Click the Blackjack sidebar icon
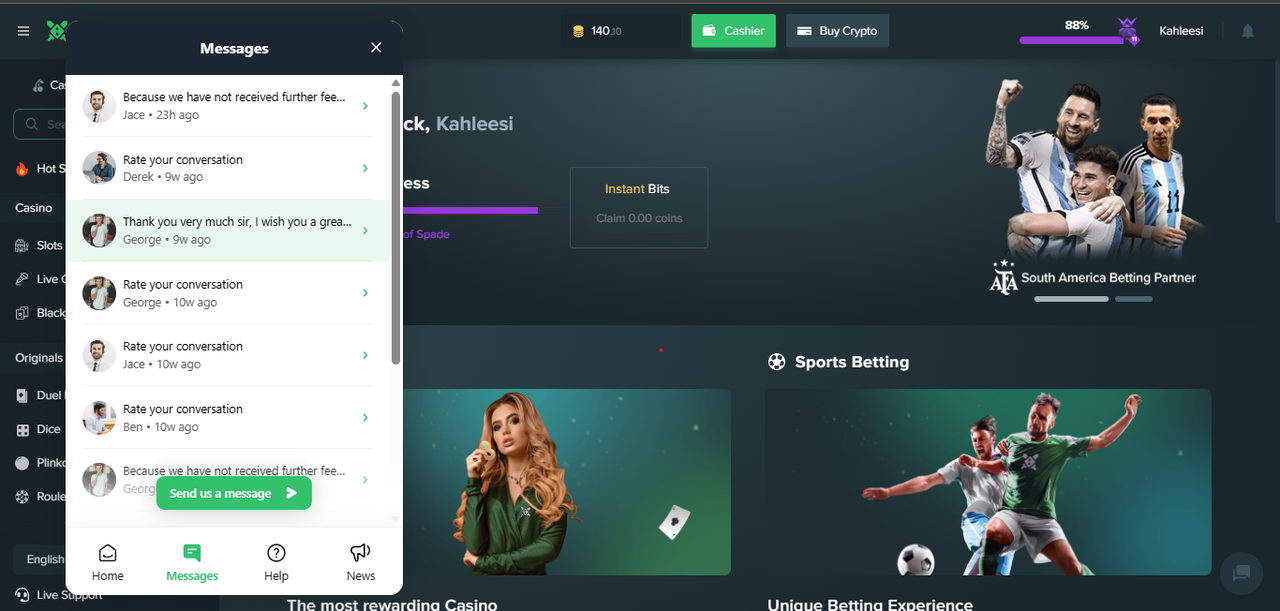This screenshot has height=611, width=1280. click(23, 313)
